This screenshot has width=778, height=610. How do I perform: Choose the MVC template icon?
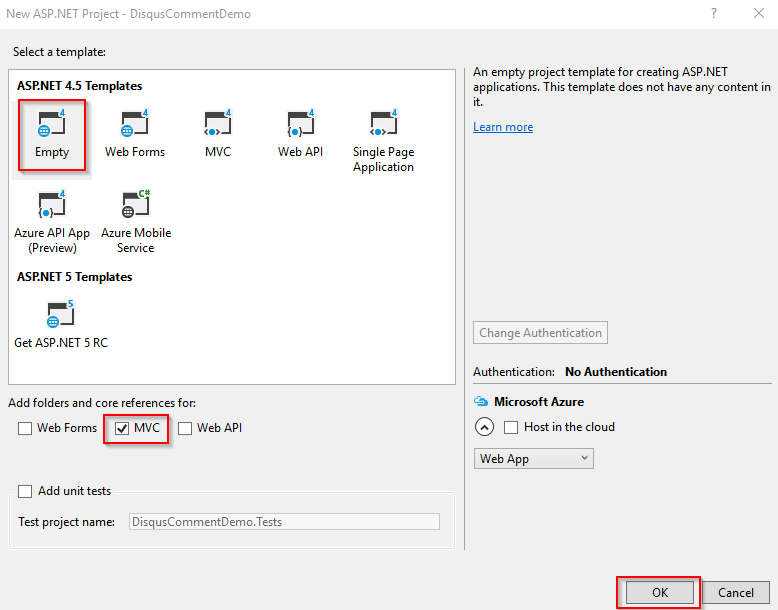tap(217, 123)
